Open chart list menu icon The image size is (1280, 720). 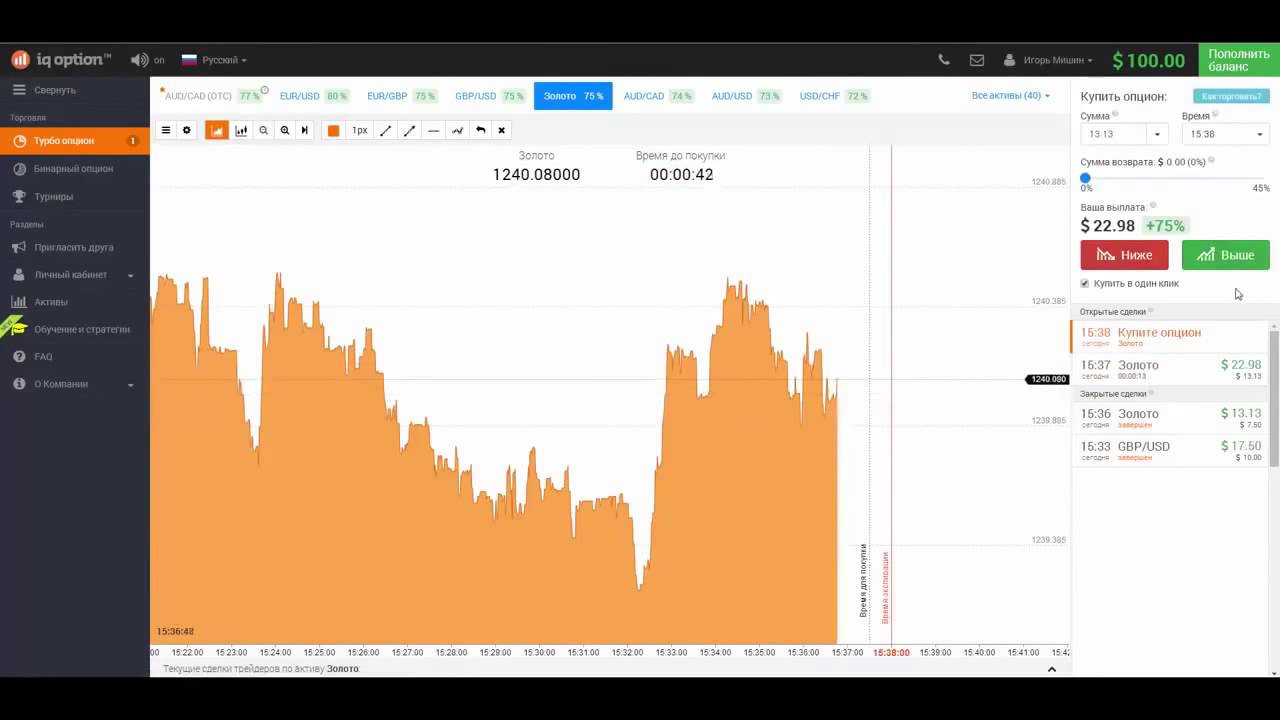(166, 130)
